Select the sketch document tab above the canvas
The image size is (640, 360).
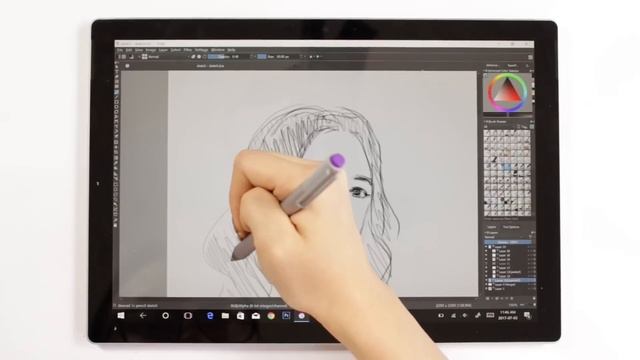210,66
